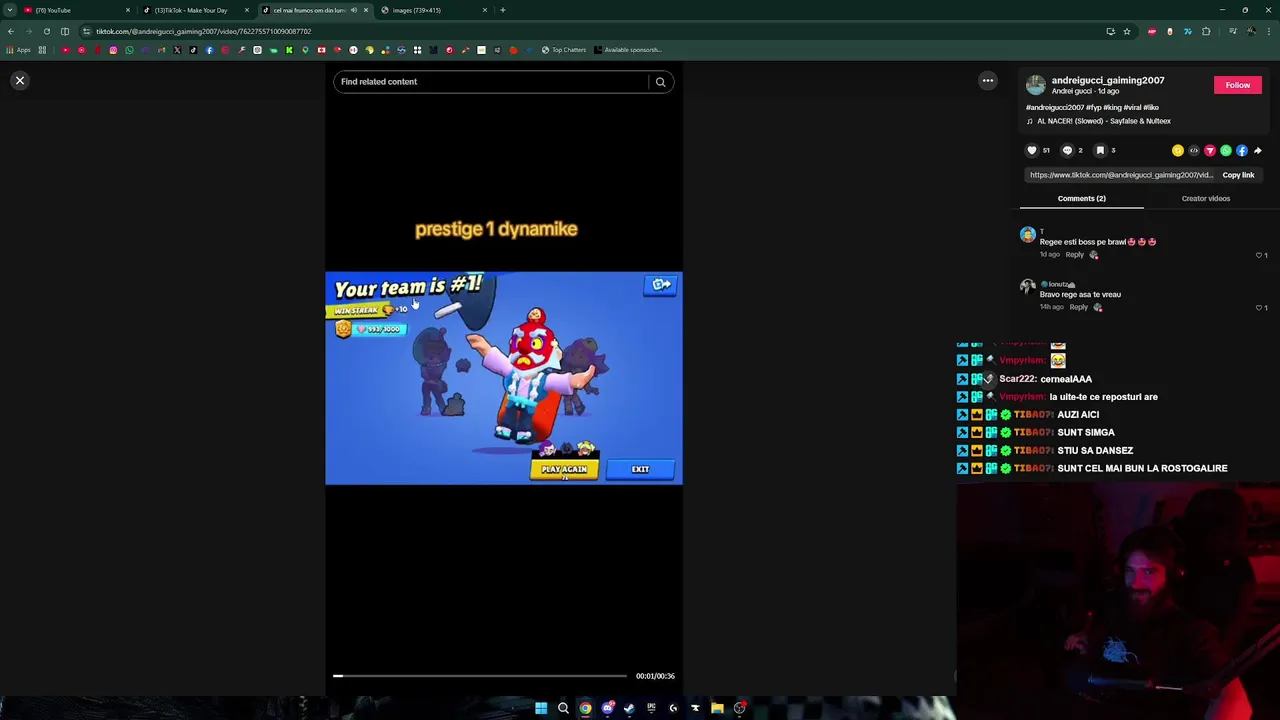This screenshot has width=1280, height=720.
Task: Switch to the Creator videos tab
Action: [x=1205, y=198]
